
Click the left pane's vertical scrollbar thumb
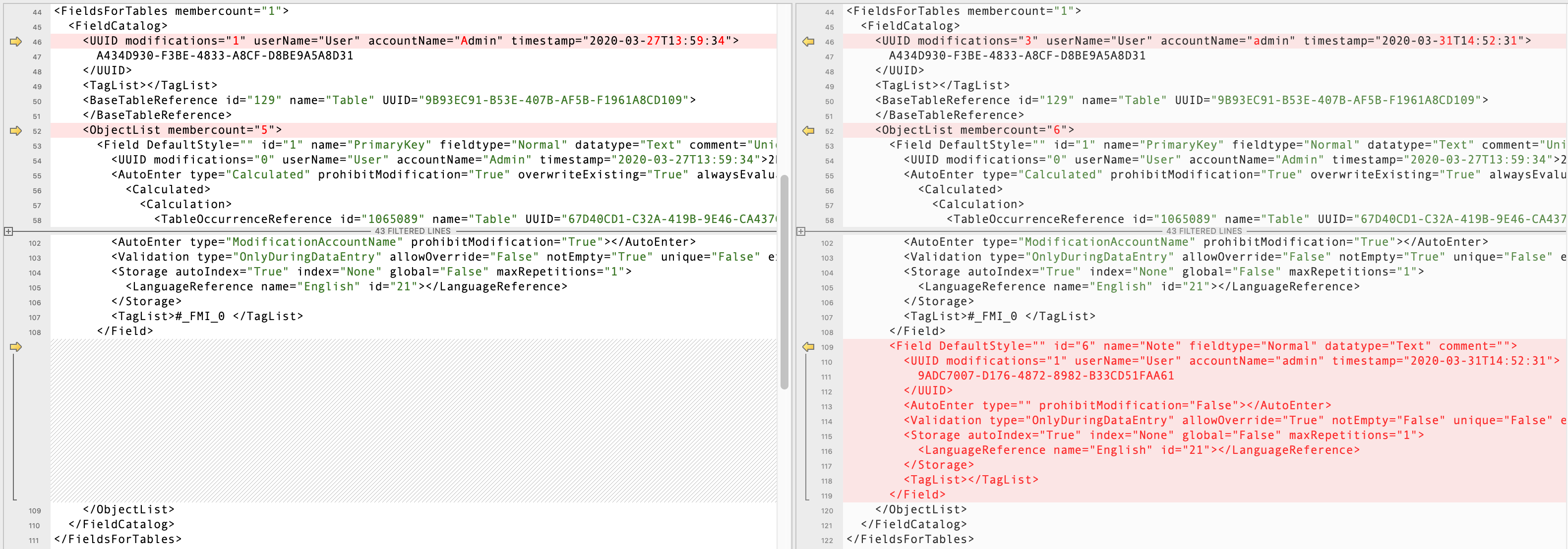(784, 281)
